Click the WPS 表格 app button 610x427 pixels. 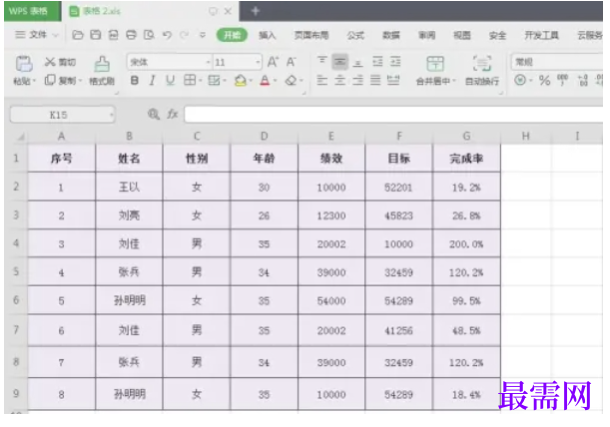point(33,11)
